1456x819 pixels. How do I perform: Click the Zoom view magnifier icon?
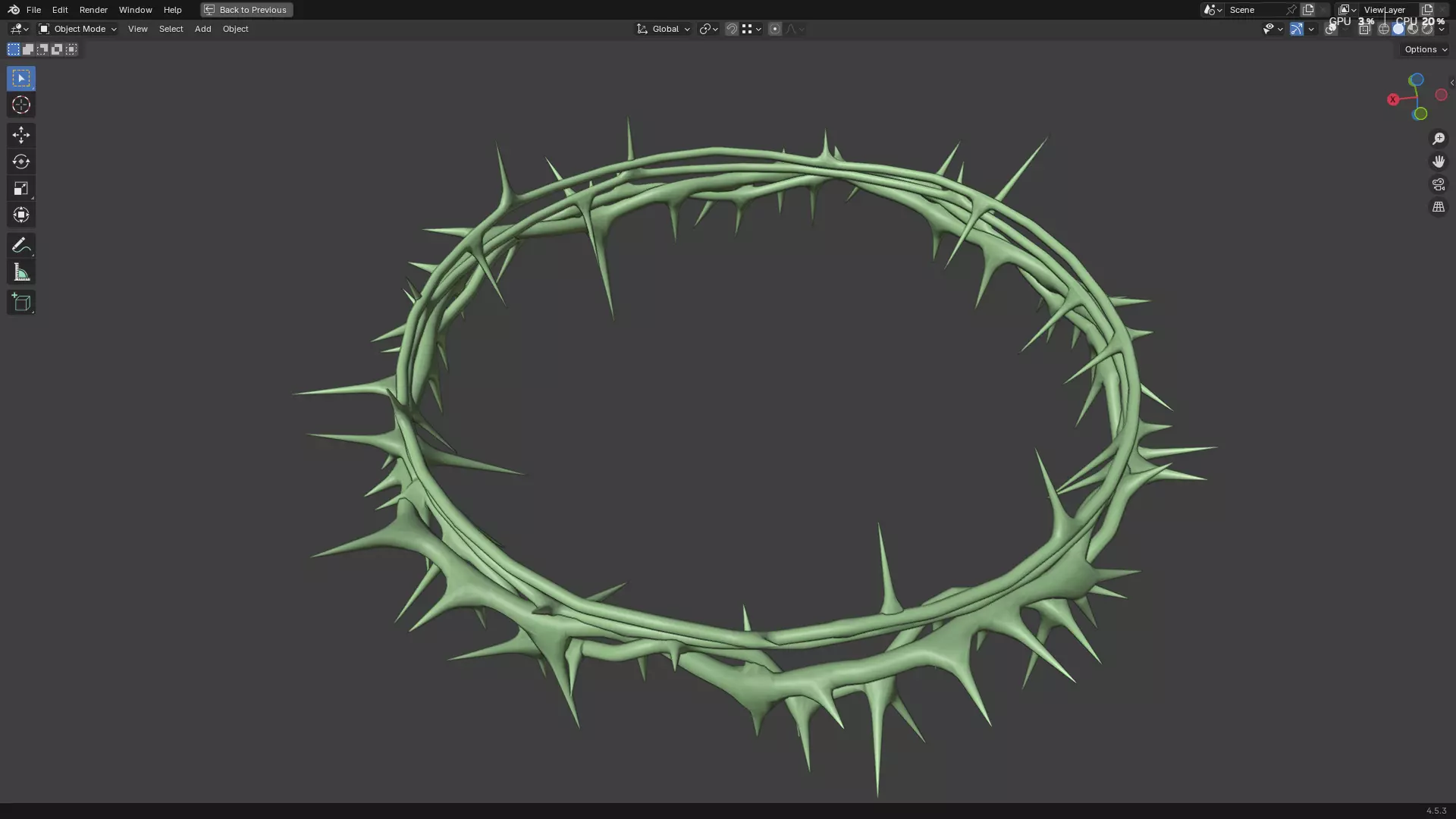pos(1438,139)
